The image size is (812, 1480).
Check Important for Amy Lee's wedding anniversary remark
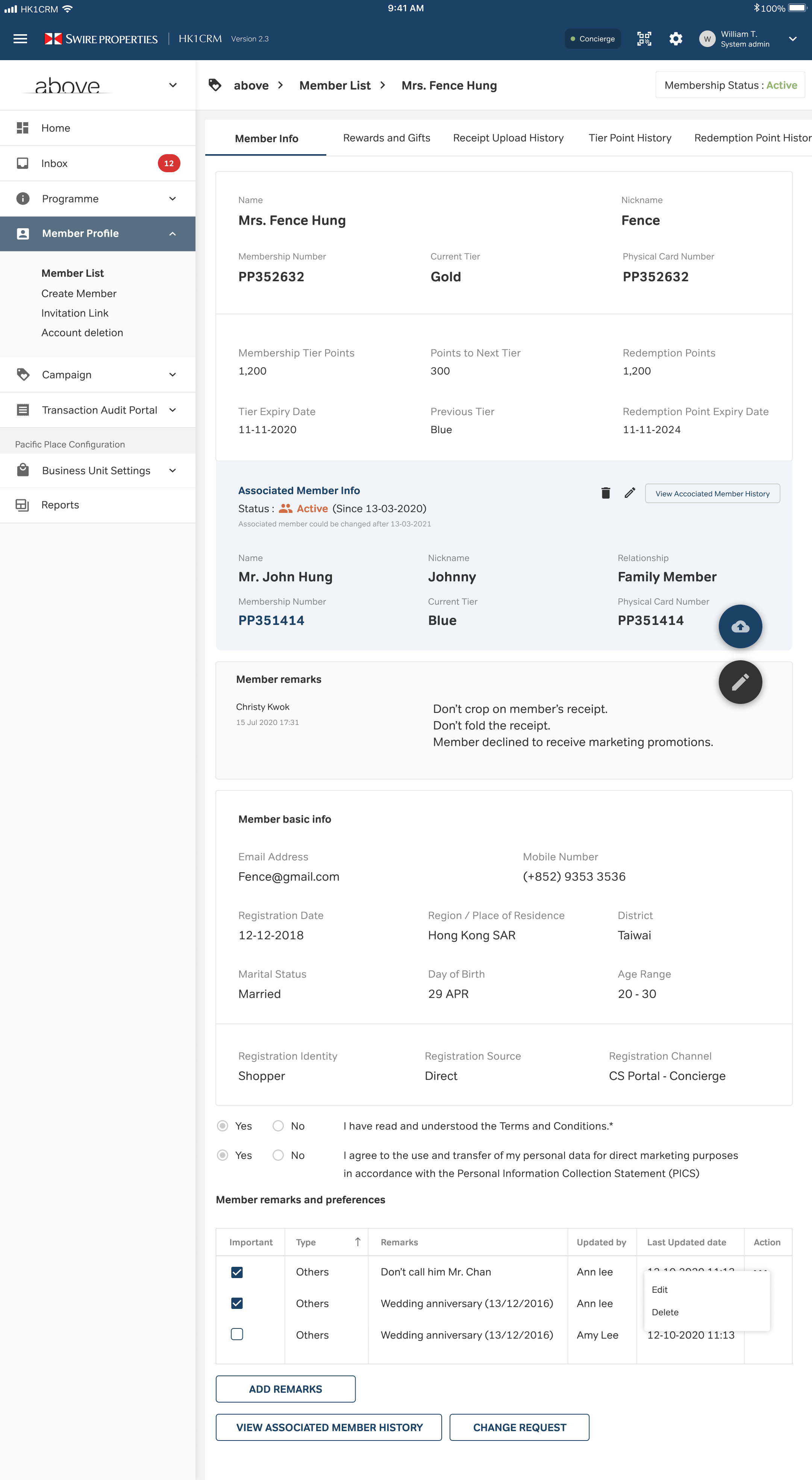click(x=236, y=1334)
